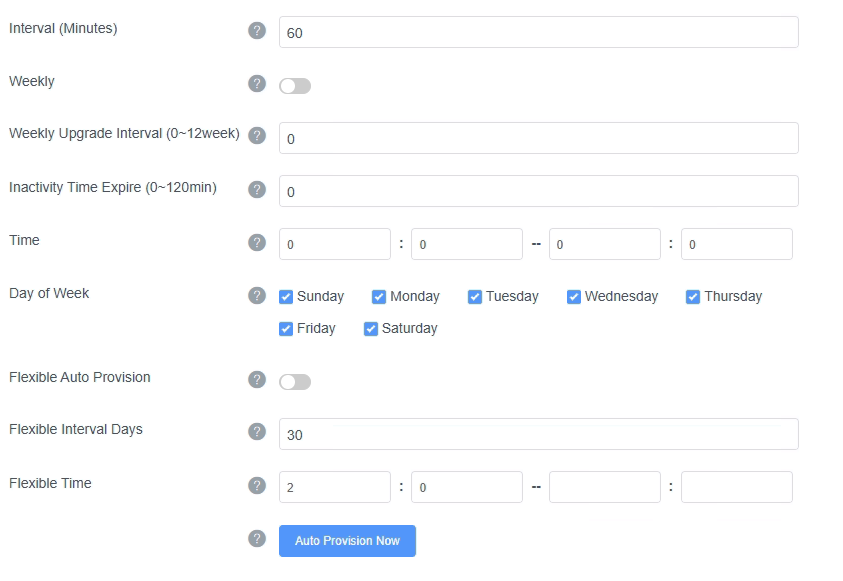
Task: Open help for Flexible Auto Provision
Action: 257,379
